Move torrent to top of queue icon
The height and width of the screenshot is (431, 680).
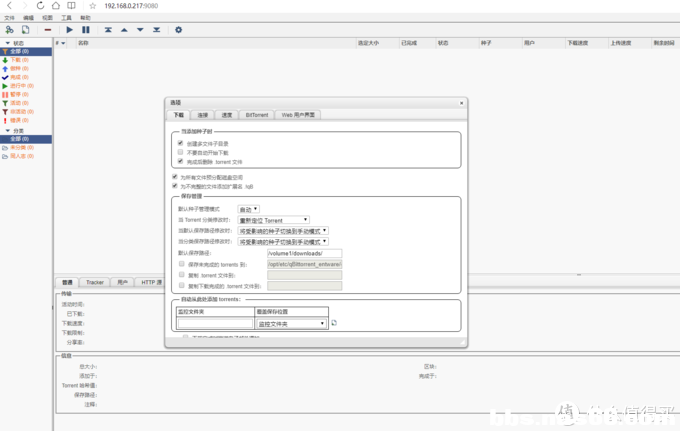[108, 30]
